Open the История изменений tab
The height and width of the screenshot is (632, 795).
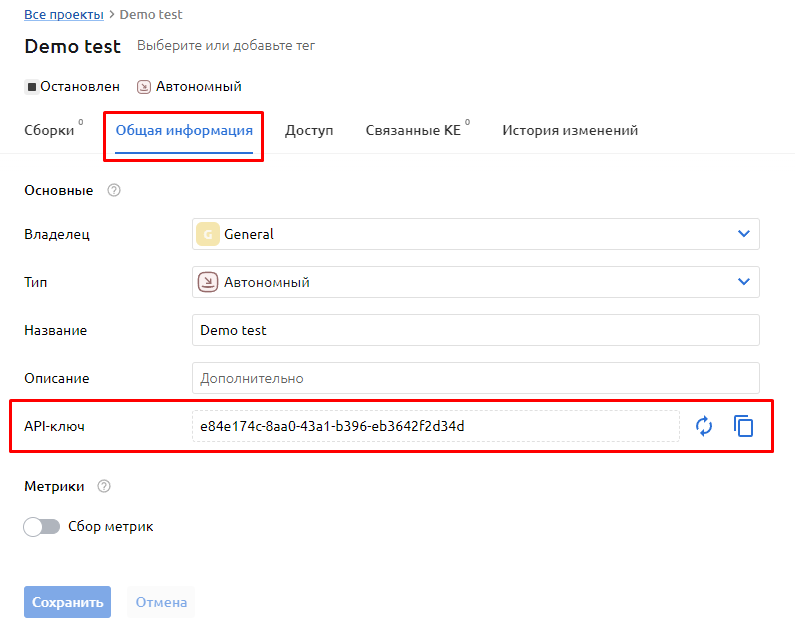click(x=570, y=130)
